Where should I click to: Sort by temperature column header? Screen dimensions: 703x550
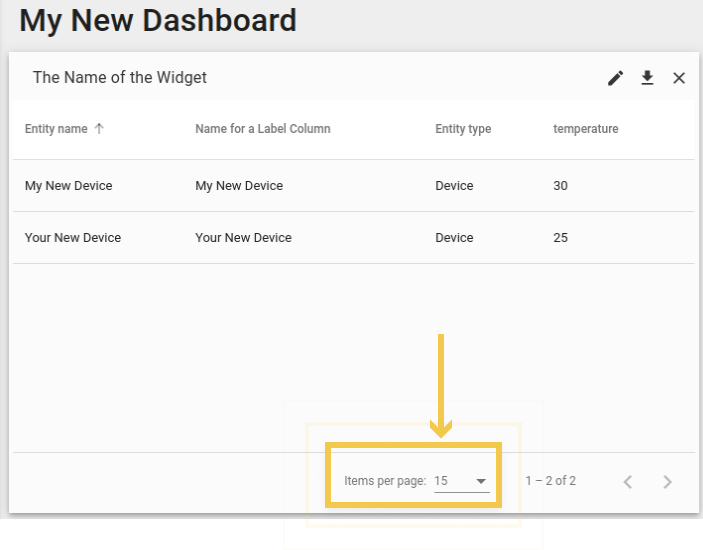pyautogui.click(x=586, y=129)
